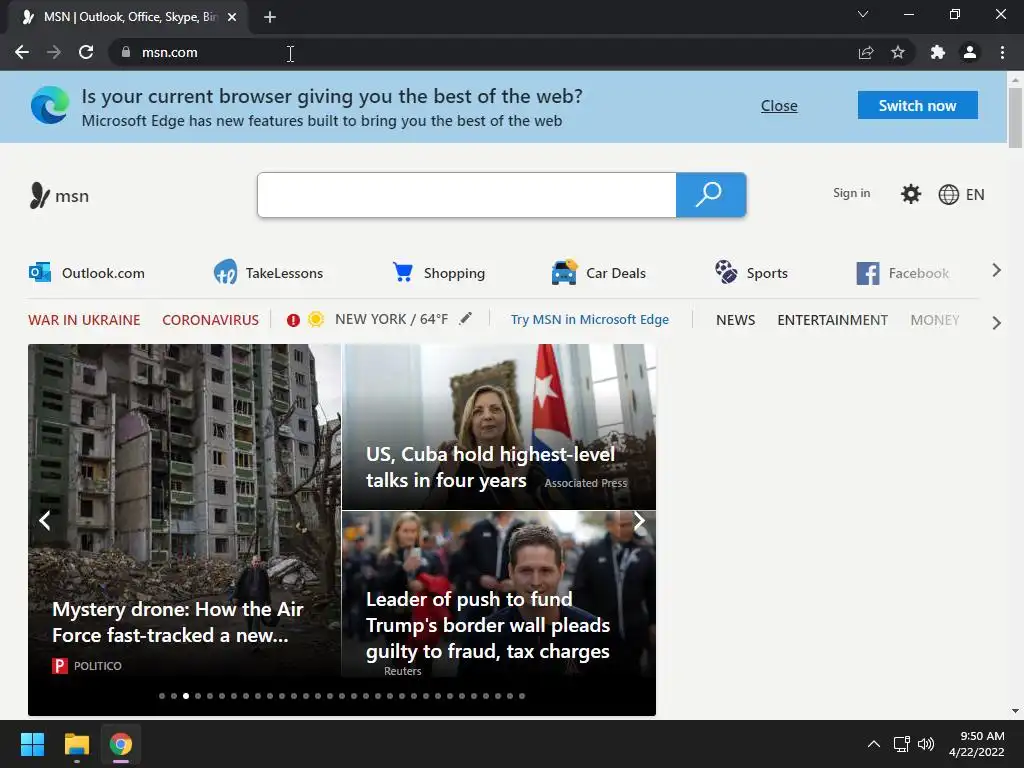Open the Windows Start menu
Screen dimensions: 1024x768
[x=32, y=744]
